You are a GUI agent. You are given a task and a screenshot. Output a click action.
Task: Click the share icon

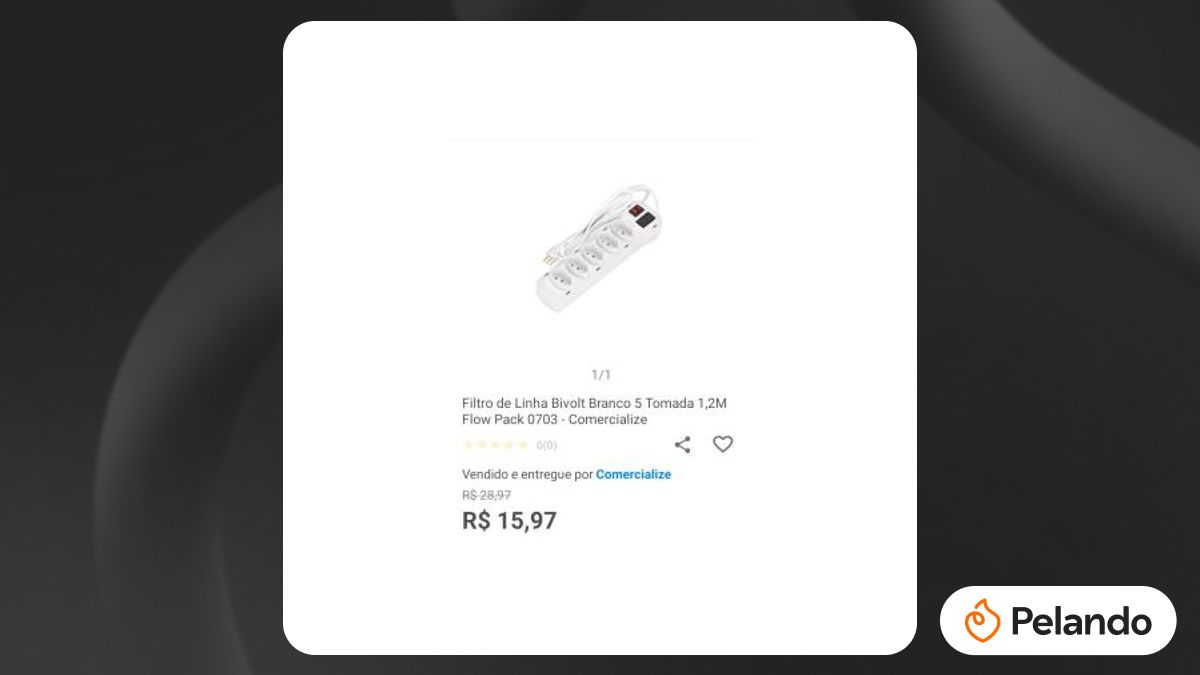click(x=682, y=445)
